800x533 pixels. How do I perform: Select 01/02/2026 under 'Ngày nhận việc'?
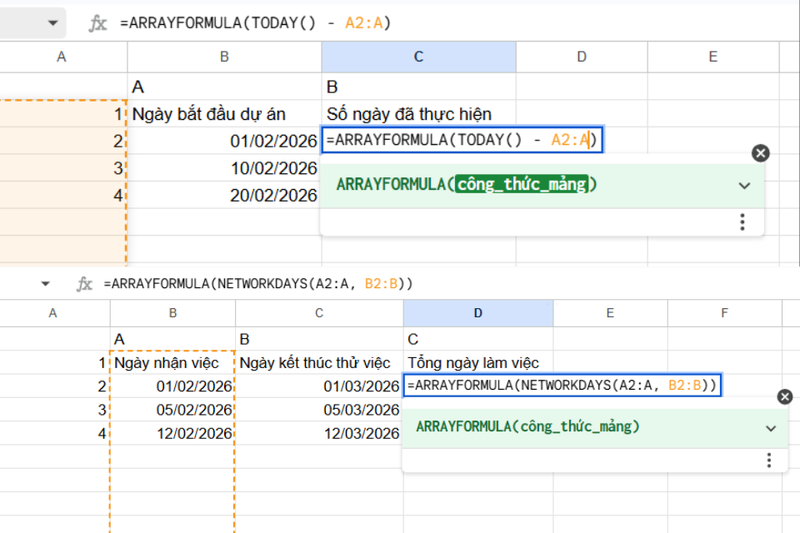[173, 386]
